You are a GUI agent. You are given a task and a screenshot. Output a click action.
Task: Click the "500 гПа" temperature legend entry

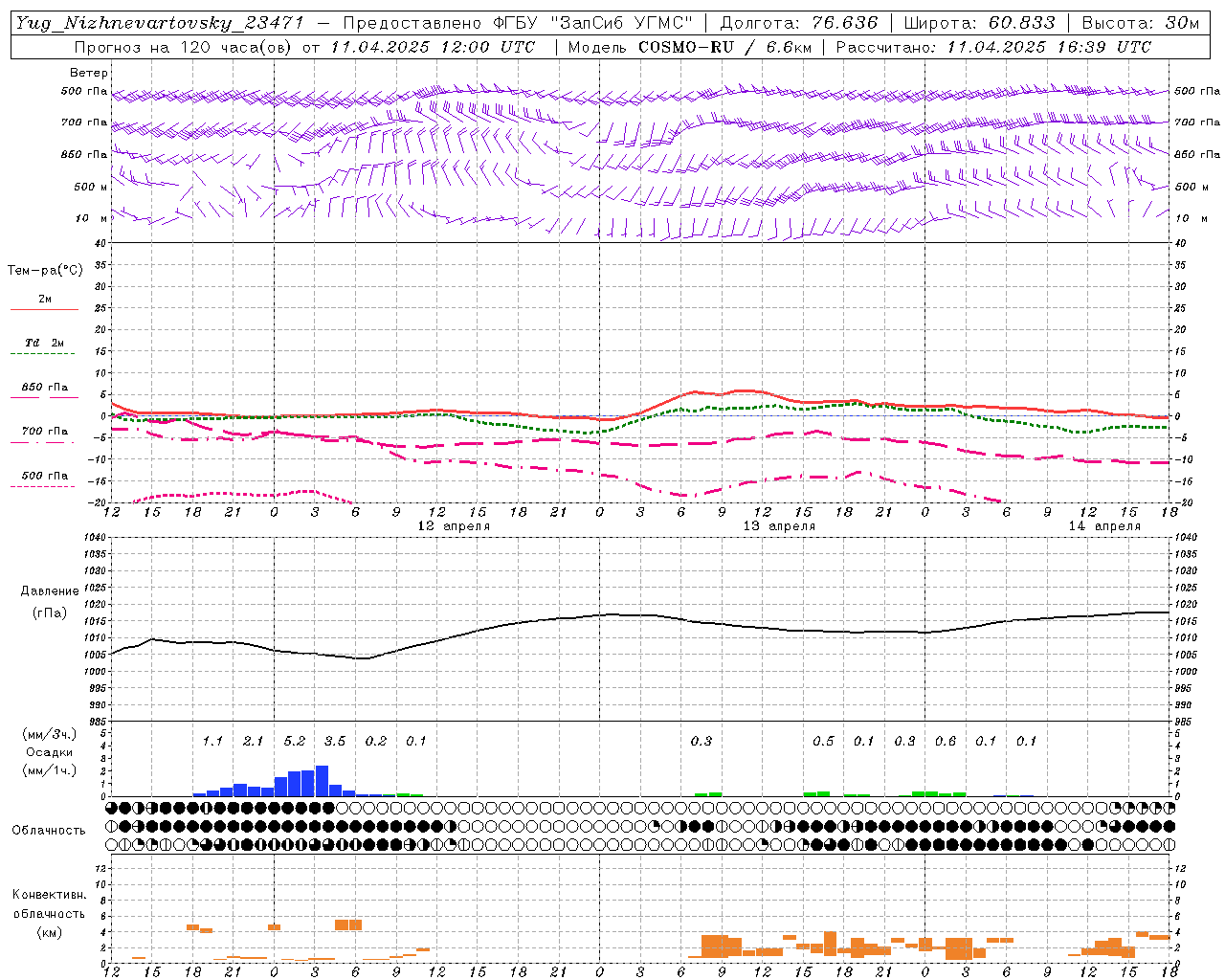pyautogui.click(x=44, y=476)
